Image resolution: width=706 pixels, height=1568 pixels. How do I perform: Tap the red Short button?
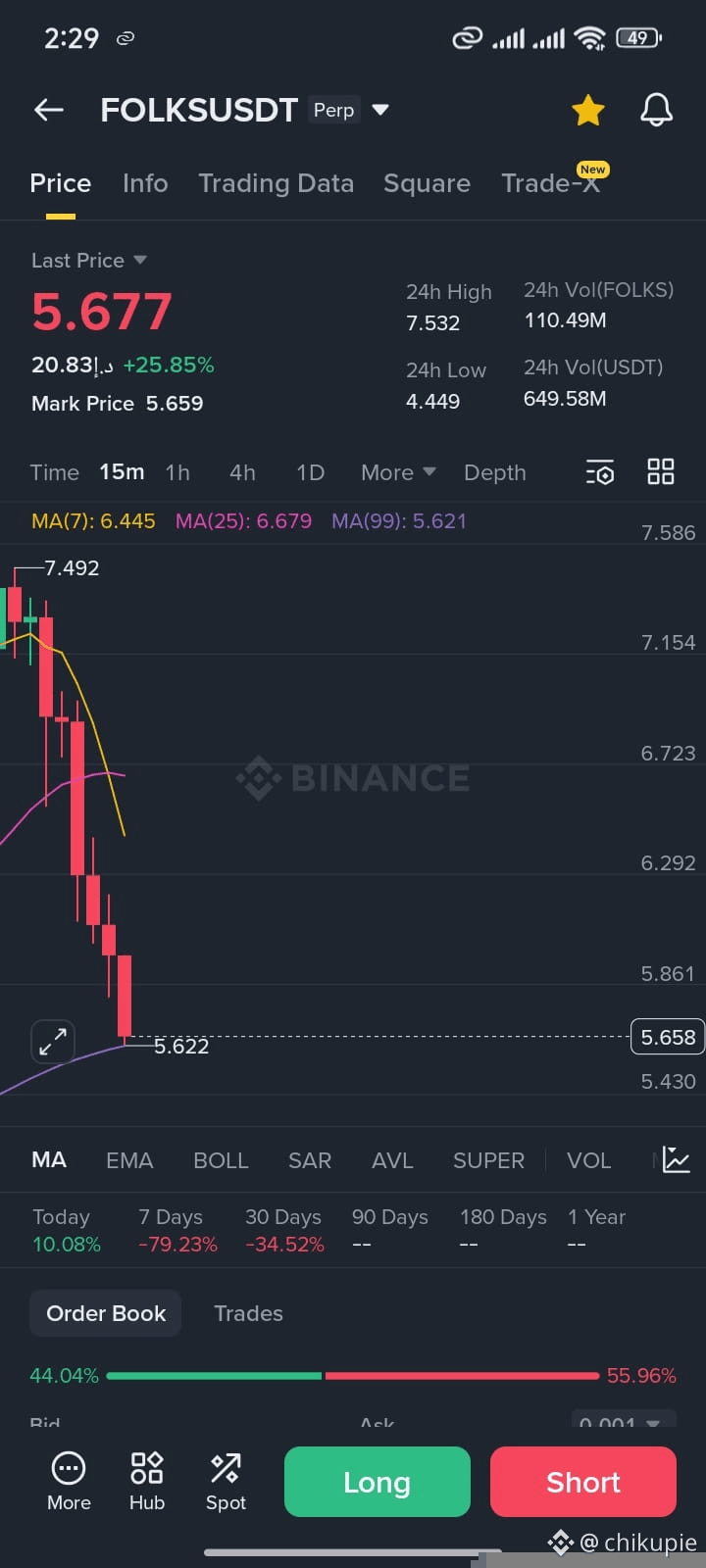coord(583,1482)
